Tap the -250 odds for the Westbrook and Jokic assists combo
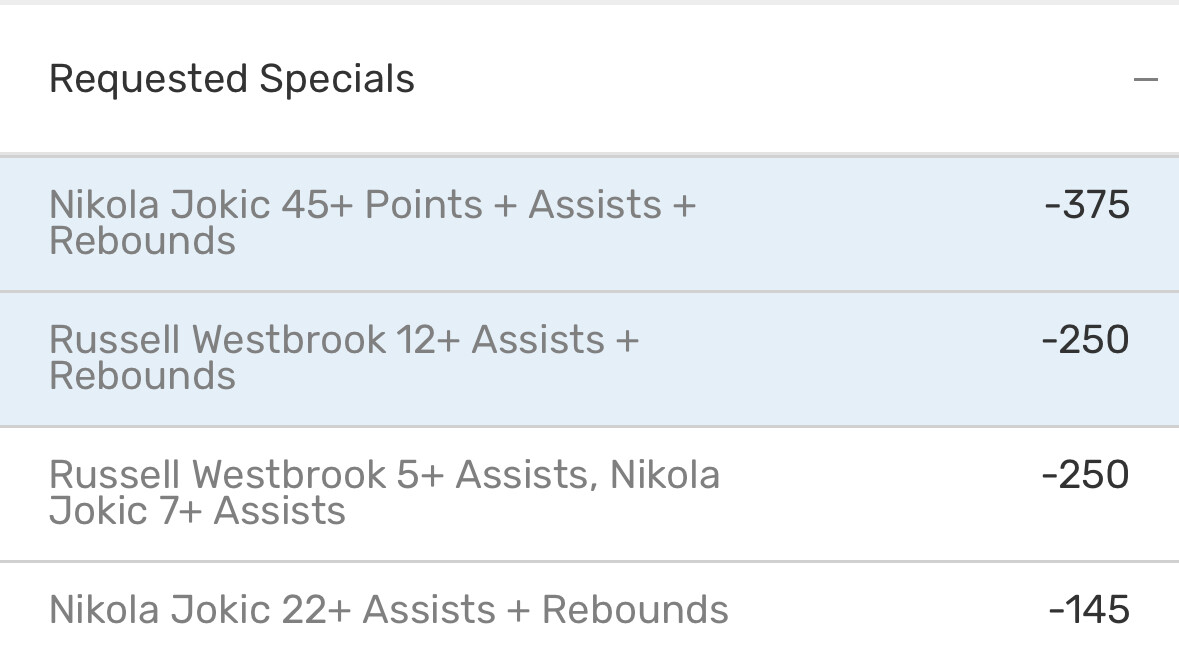Viewport: 1179px width, 649px height. [x=1085, y=475]
